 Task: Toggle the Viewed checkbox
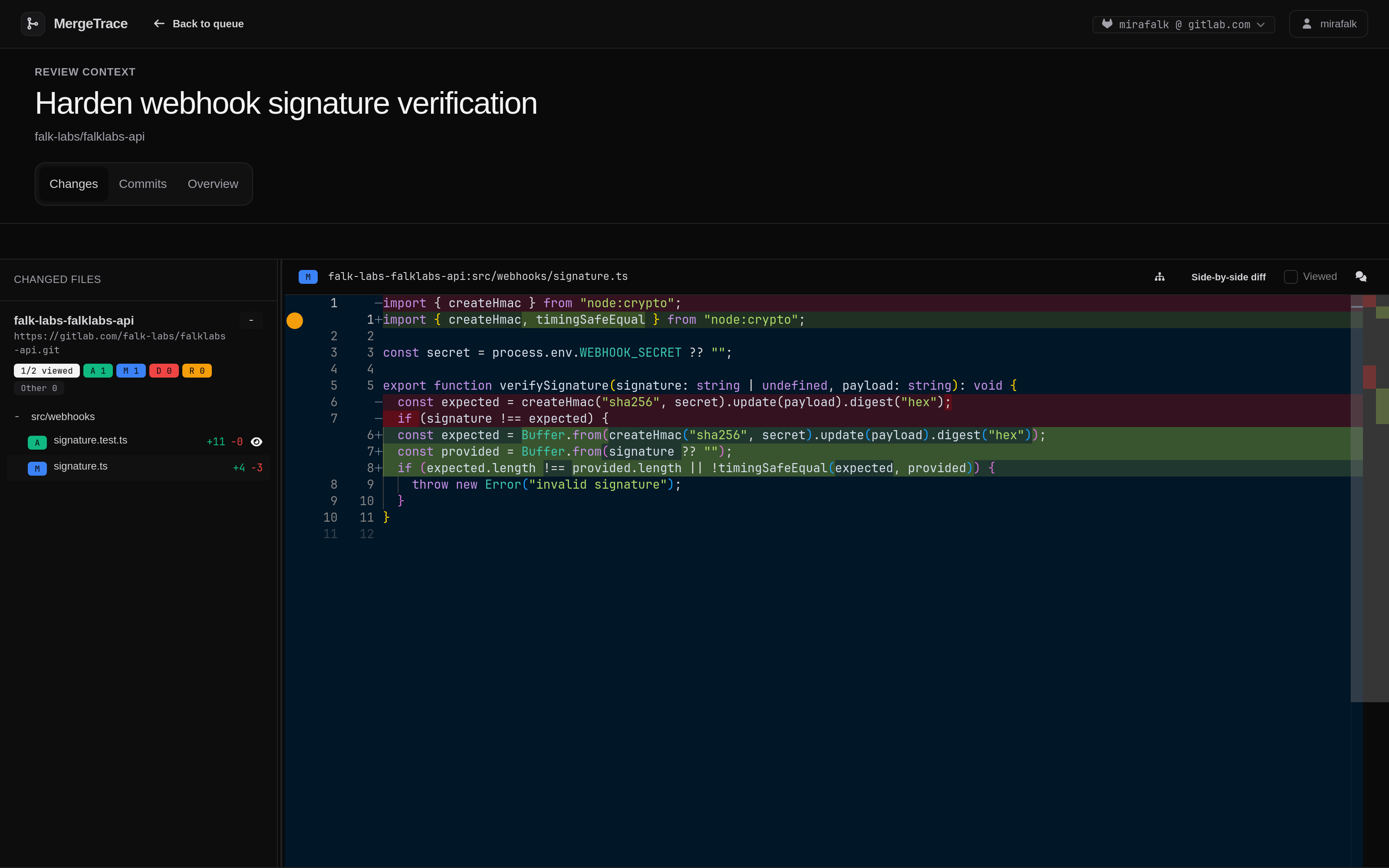point(1290,277)
